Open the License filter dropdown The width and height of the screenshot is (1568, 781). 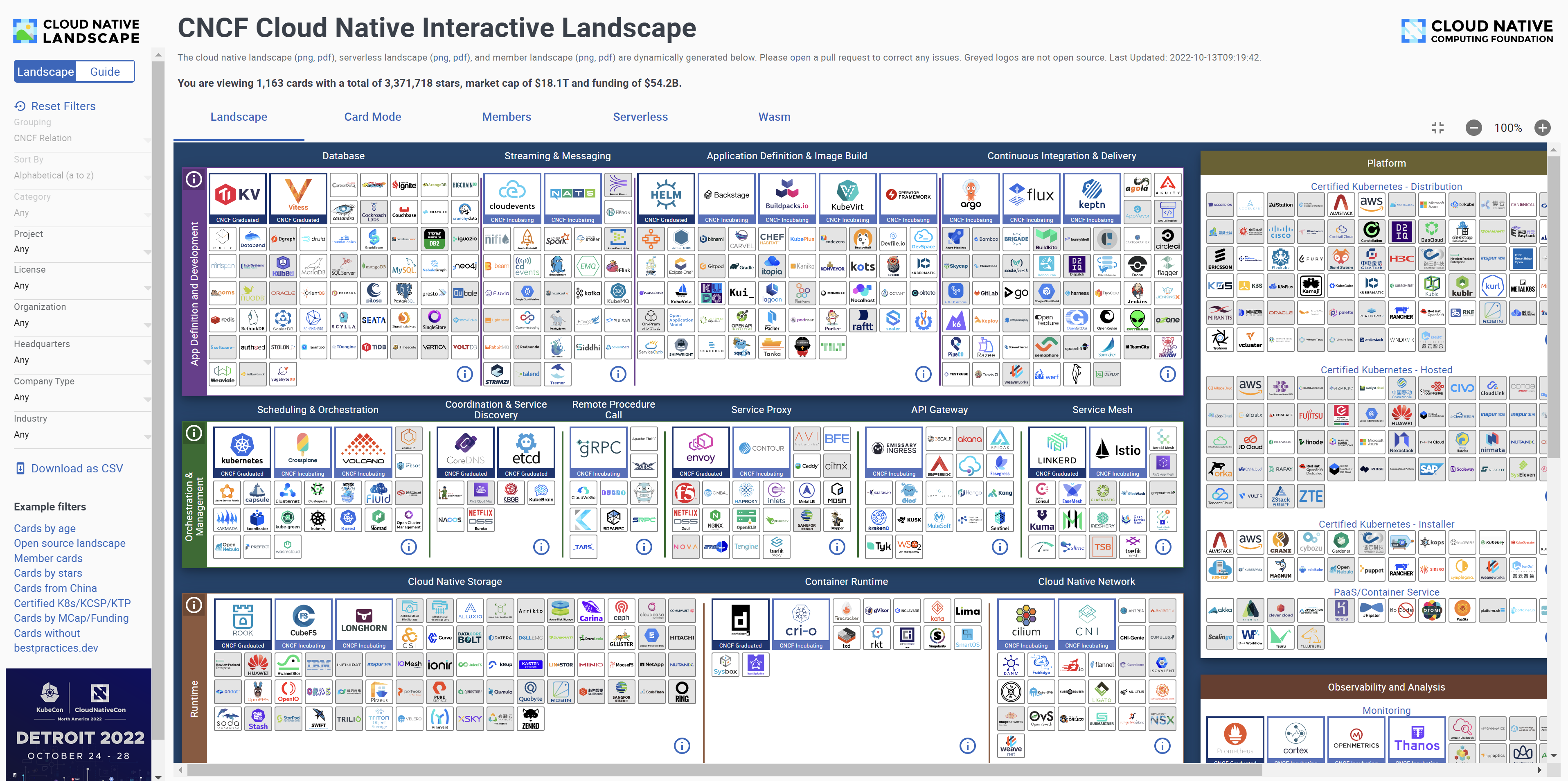(x=82, y=285)
